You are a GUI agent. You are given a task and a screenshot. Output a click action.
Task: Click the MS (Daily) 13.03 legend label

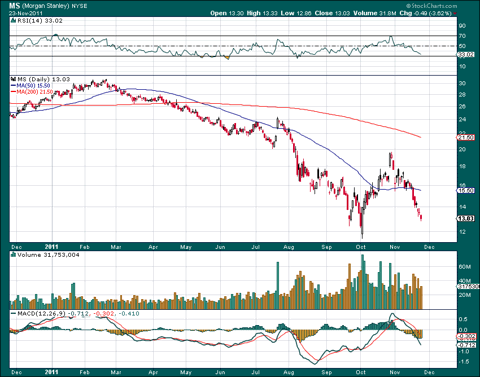pos(44,79)
